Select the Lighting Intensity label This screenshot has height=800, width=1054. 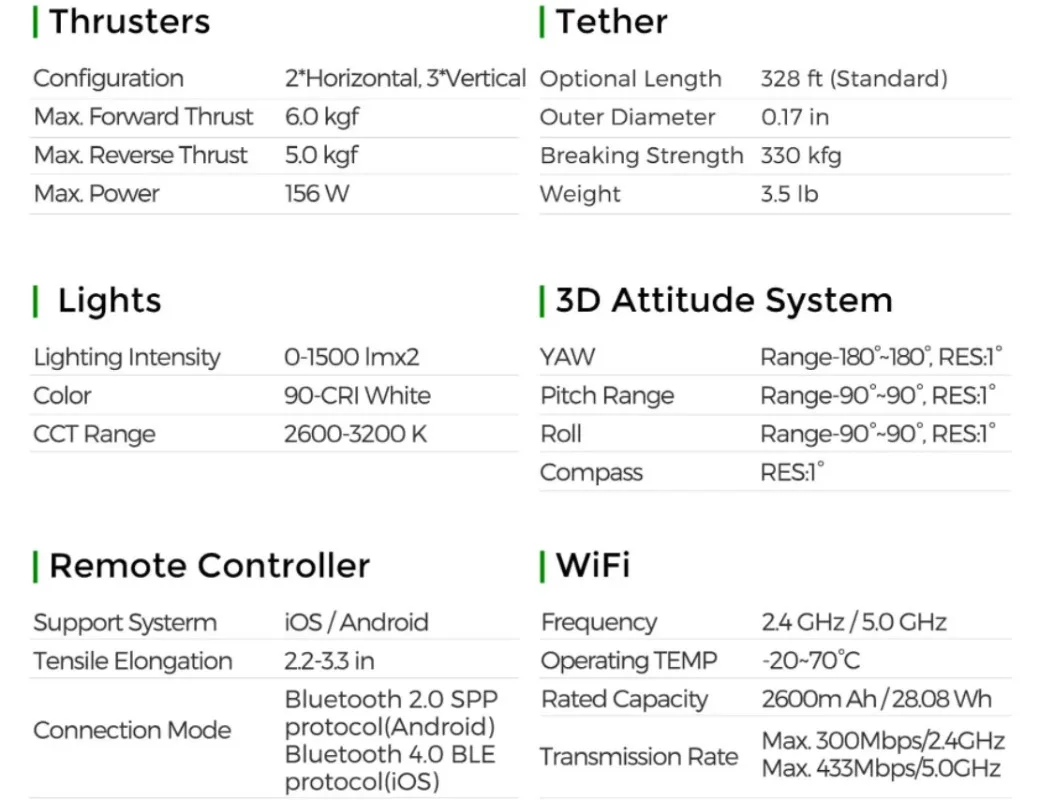(x=127, y=358)
